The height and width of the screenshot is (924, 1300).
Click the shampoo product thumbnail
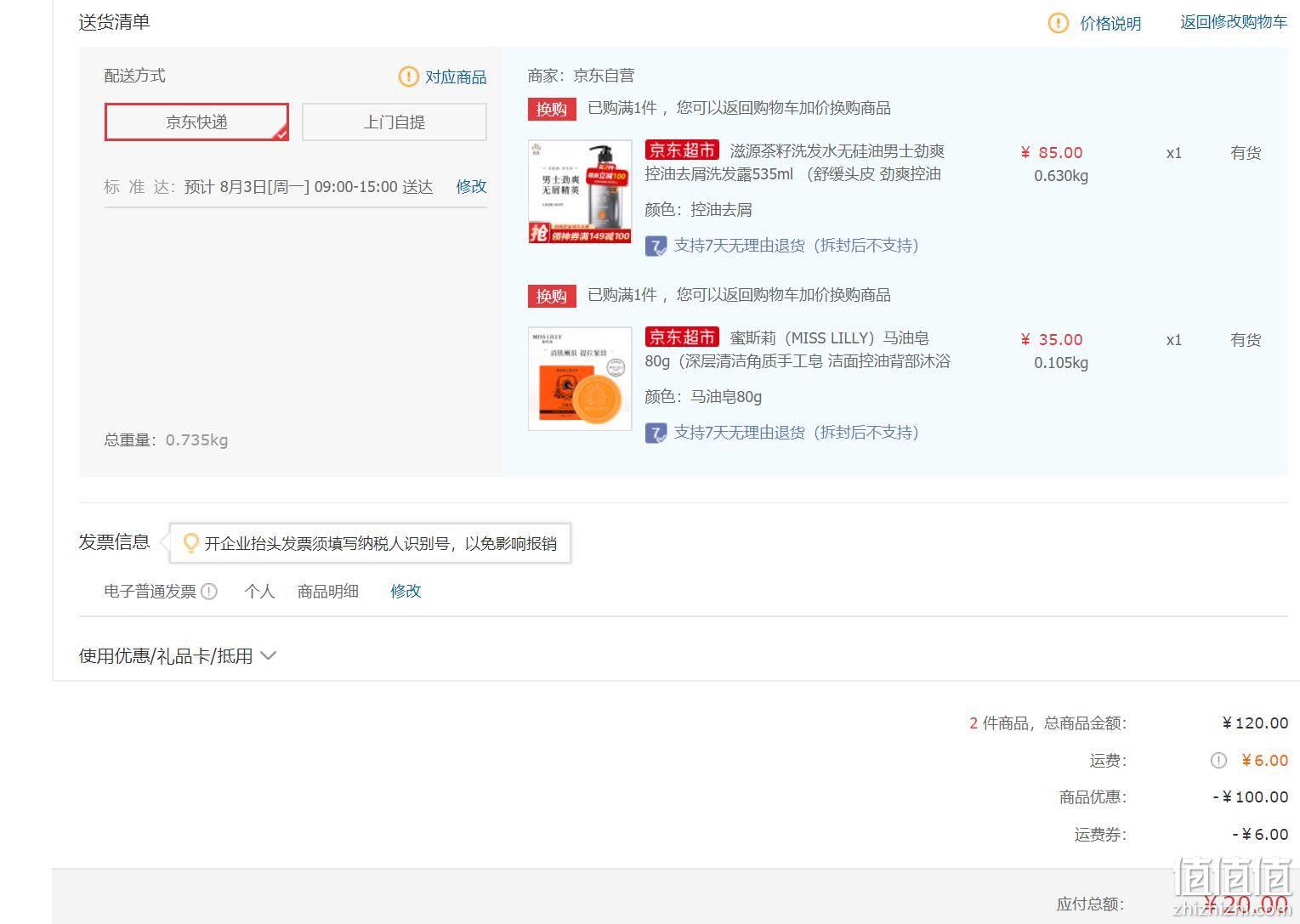(580, 191)
